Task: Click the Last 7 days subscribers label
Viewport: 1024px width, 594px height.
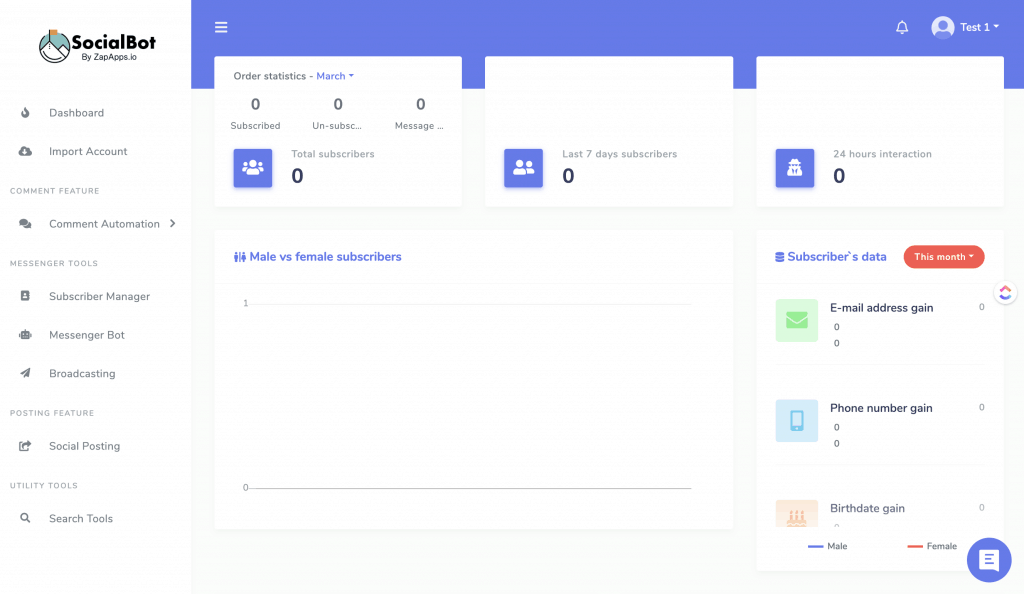Action: click(x=620, y=154)
